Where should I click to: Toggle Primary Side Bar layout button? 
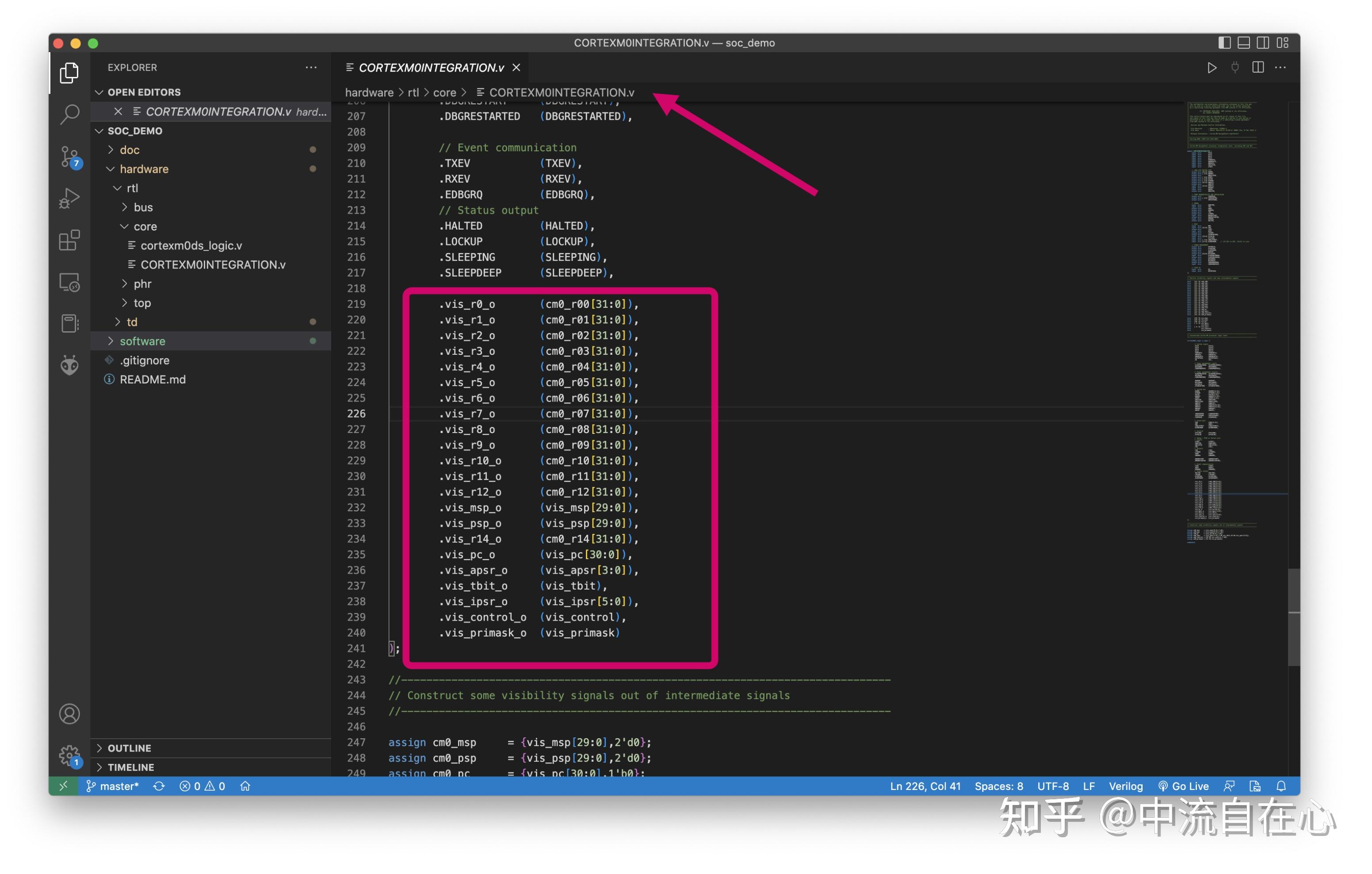tap(1224, 43)
